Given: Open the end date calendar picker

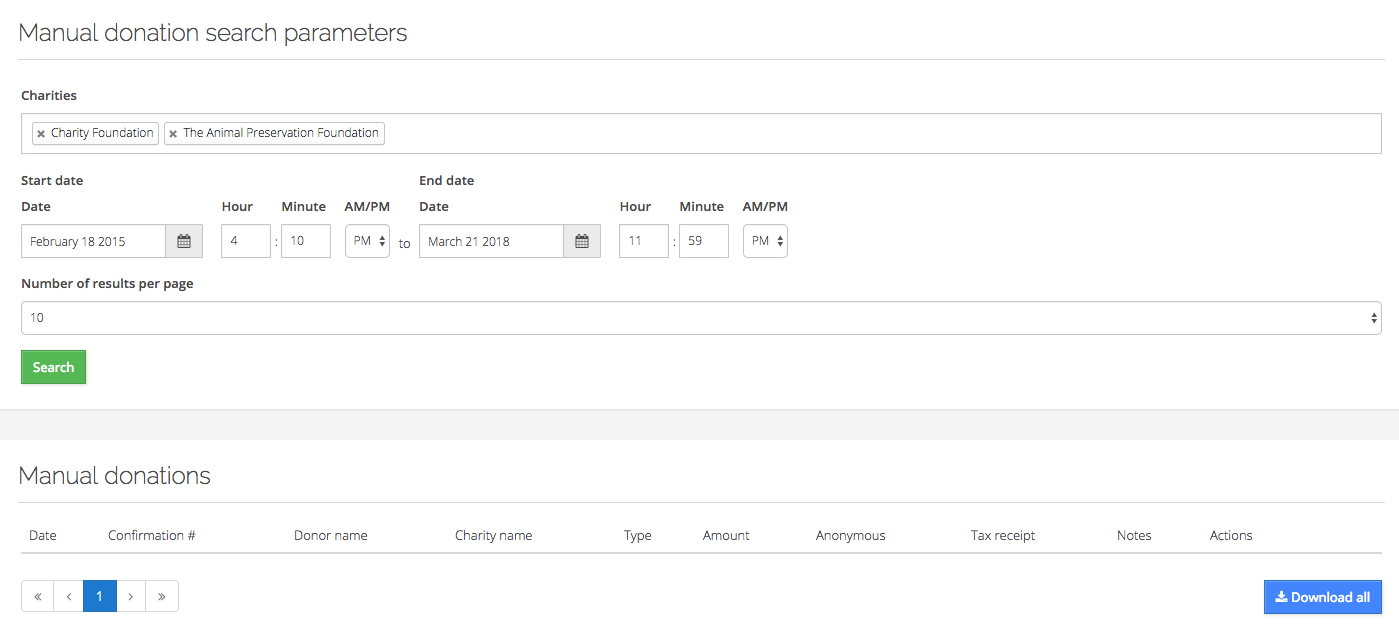Looking at the screenshot, I should 582,242.
